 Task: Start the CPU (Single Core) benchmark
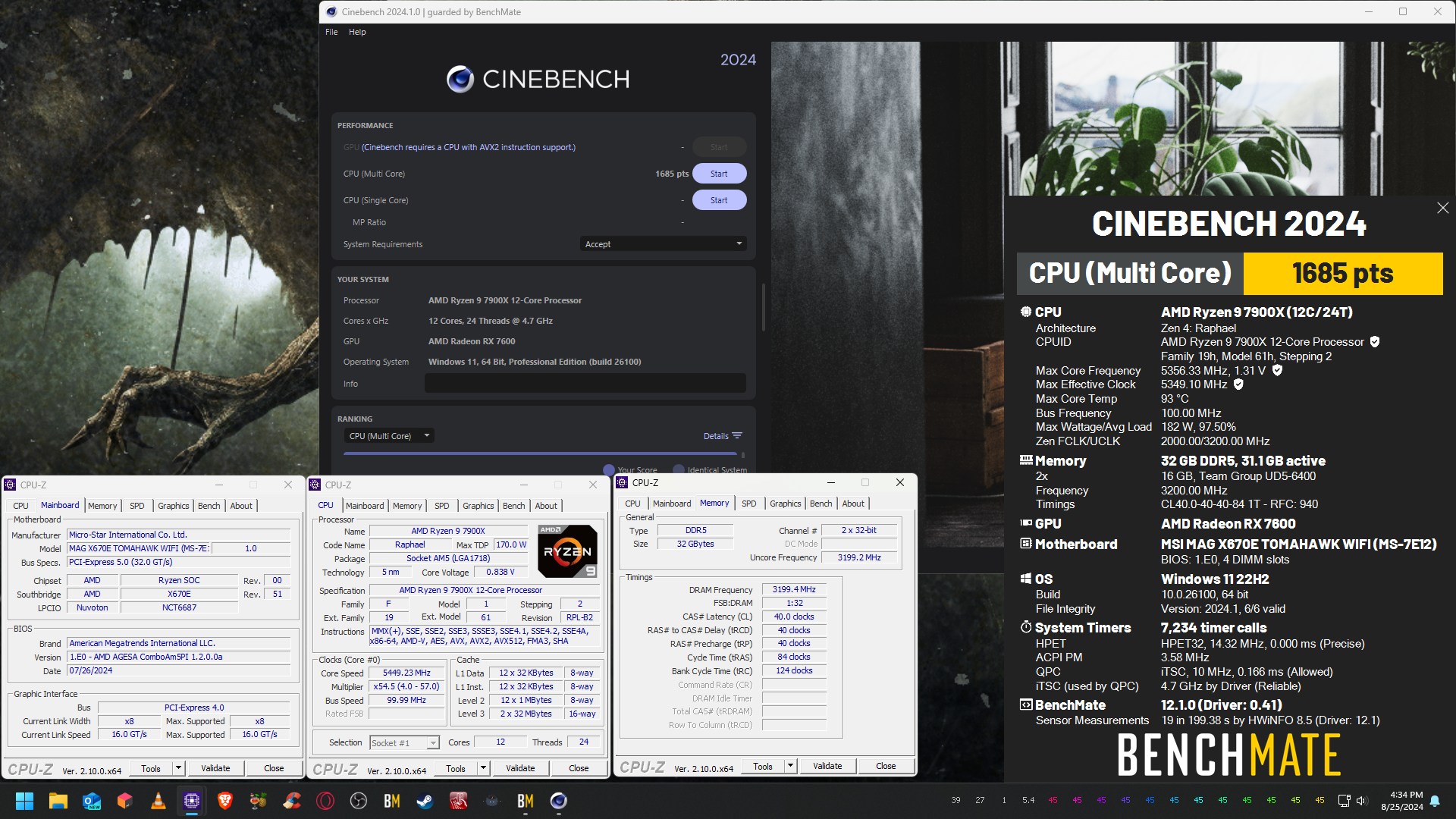click(719, 200)
